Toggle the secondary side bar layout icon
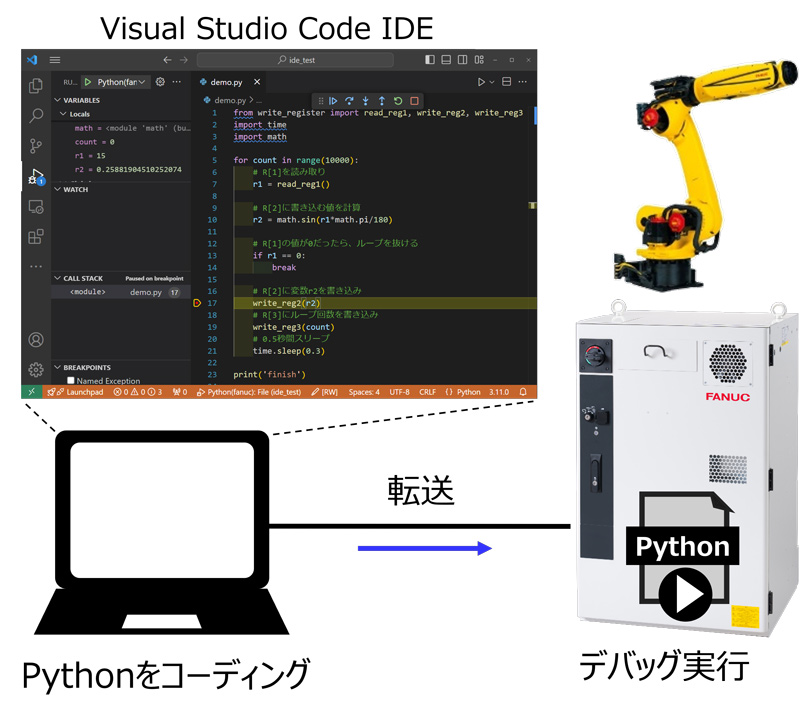The height and width of the screenshot is (715, 800). [x=462, y=60]
